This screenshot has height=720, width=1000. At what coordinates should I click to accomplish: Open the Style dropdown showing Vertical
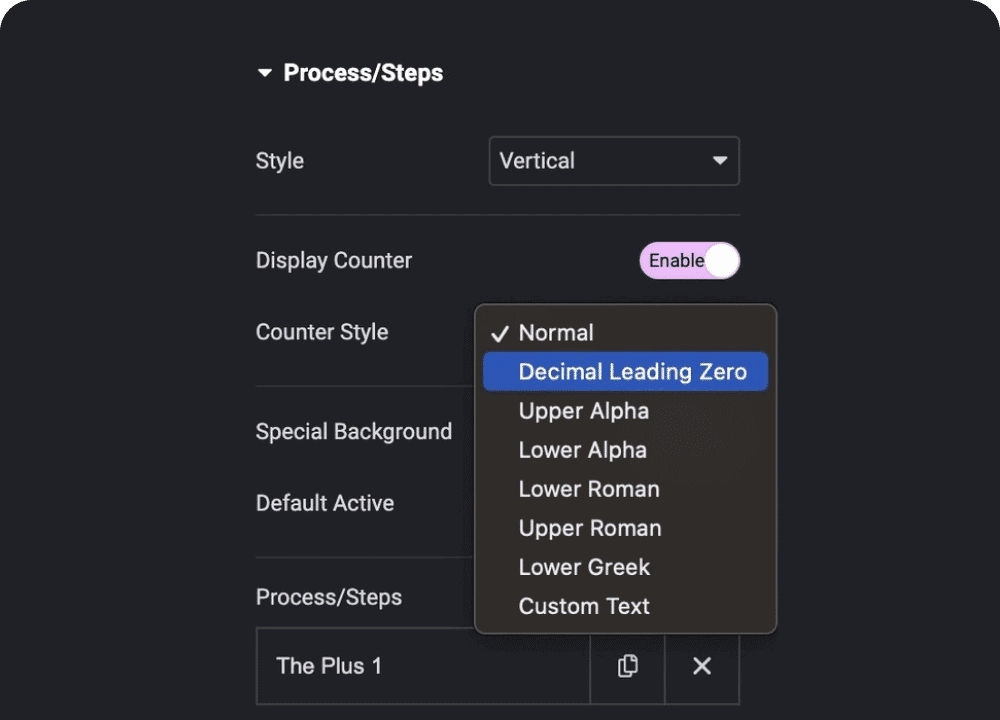tap(613, 161)
